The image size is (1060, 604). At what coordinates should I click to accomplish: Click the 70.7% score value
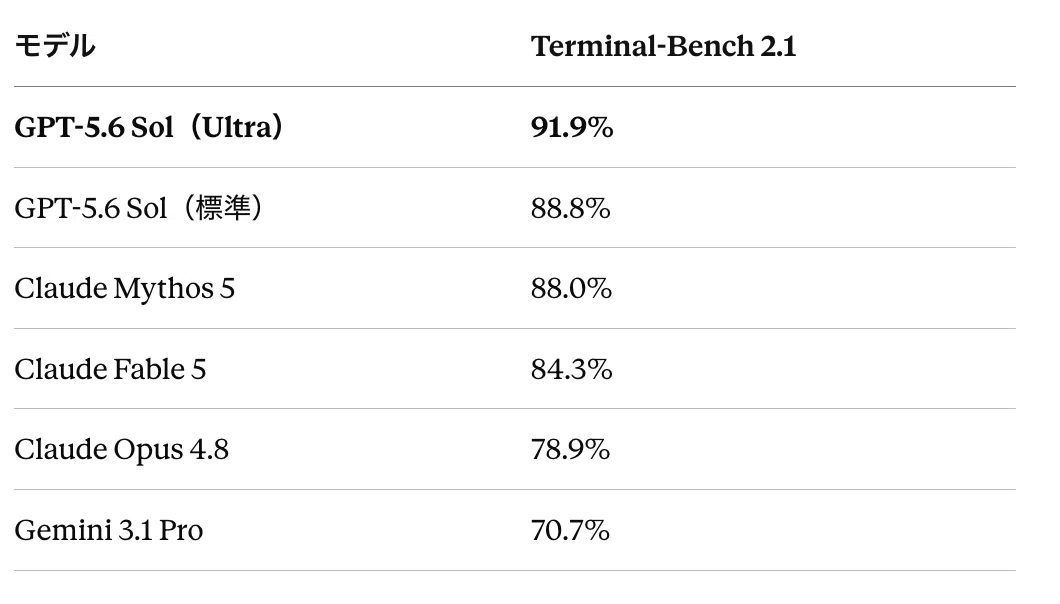coord(571,530)
